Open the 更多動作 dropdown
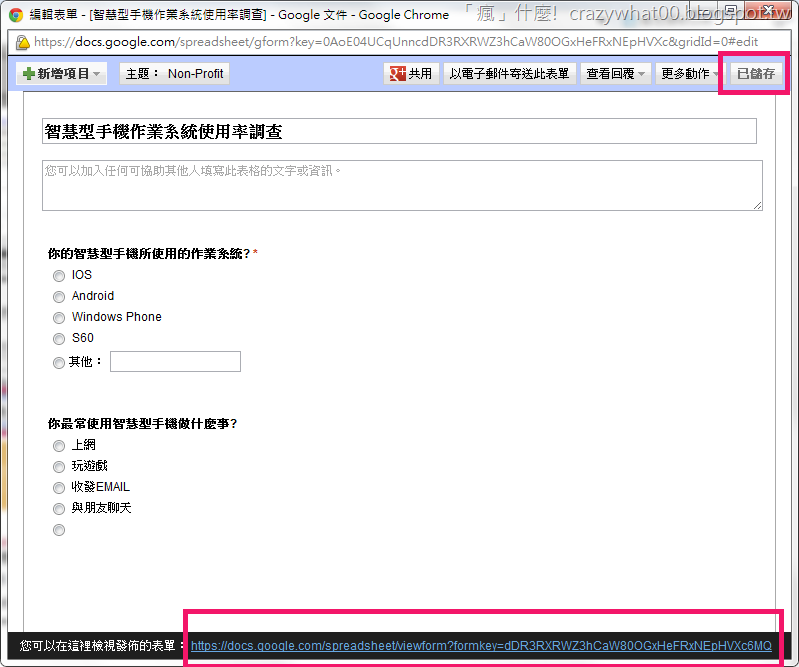Viewport: 799px width, 667px height. [689, 74]
